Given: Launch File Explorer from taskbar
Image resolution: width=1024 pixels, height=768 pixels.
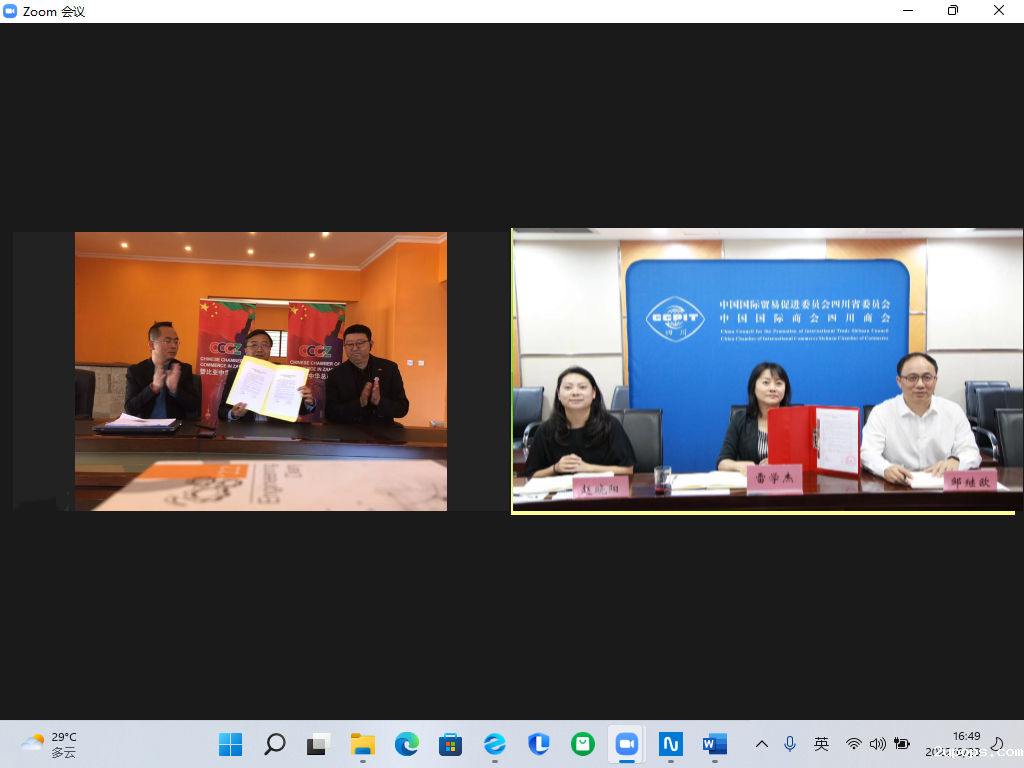Looking at the screenshot, I should click(x=362, y=744).
